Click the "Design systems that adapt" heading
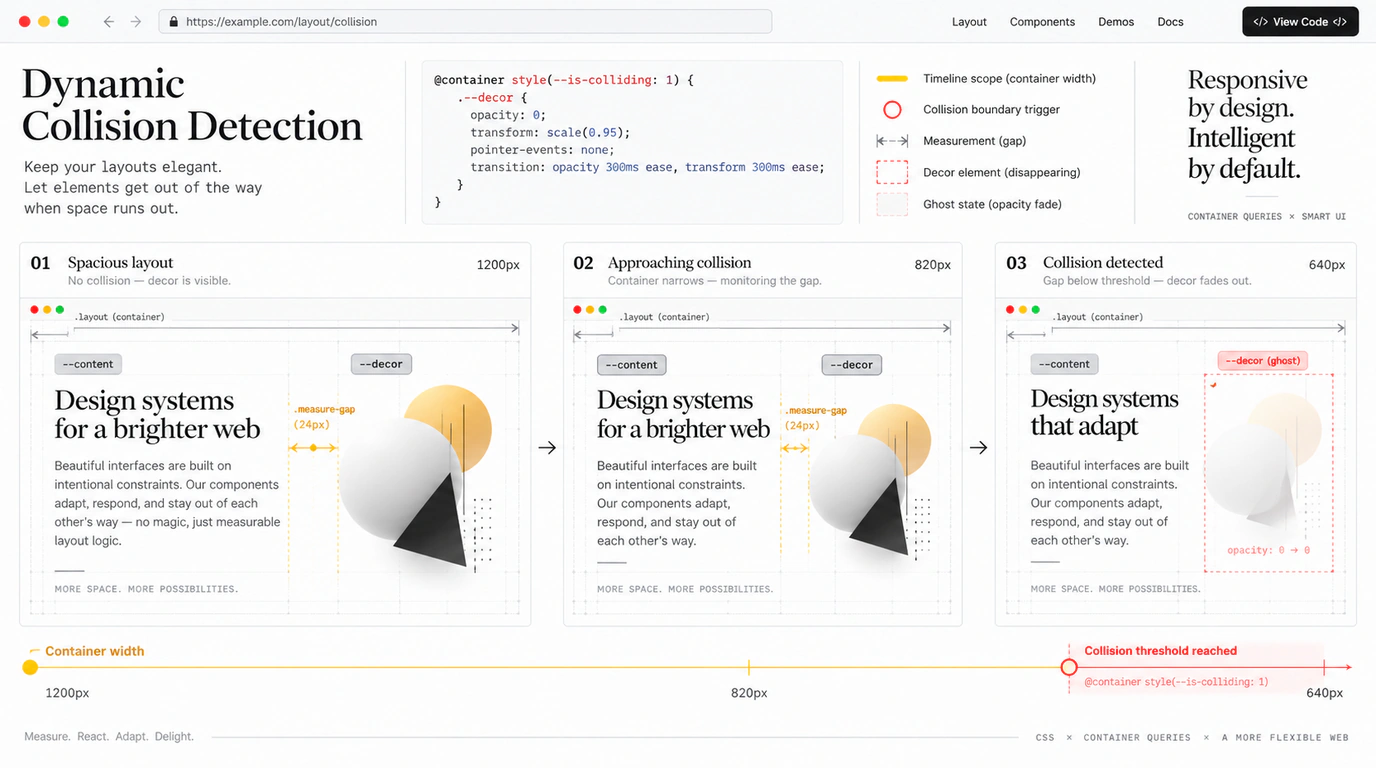The width and height of the screenshot is (1376, 768). [1104, 412]
